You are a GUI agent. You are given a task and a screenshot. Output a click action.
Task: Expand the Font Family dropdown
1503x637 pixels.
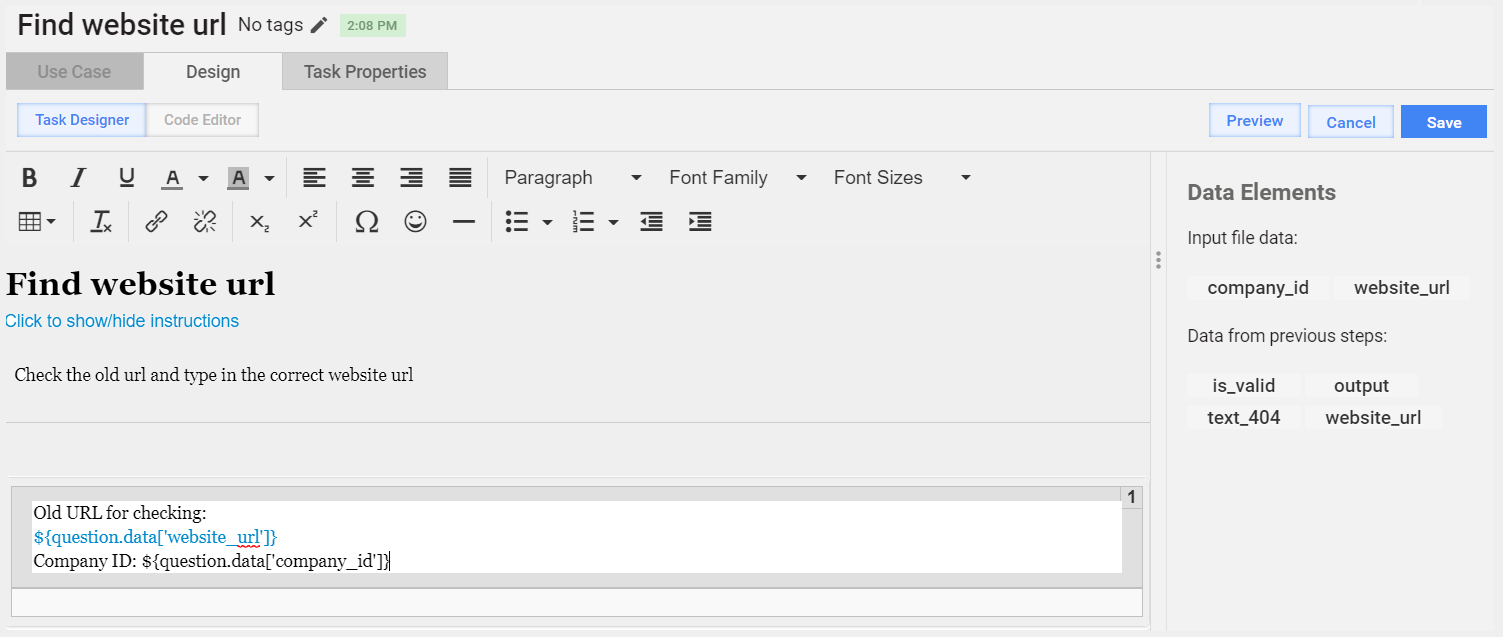(738, 178)
